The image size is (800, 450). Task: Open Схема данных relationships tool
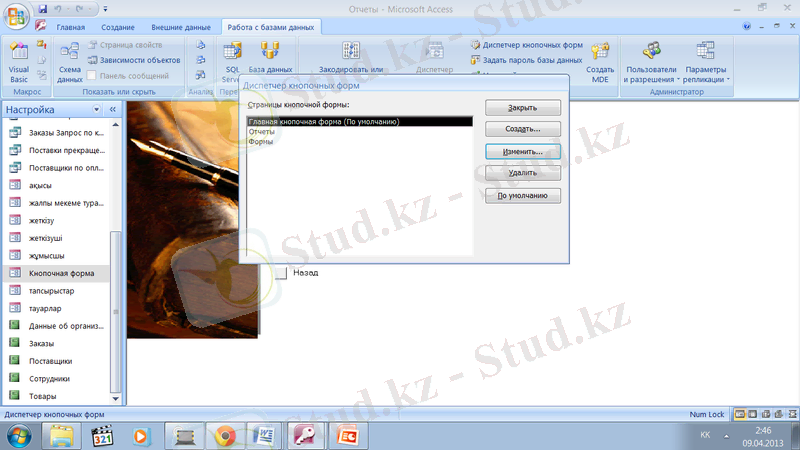[69, 62]
